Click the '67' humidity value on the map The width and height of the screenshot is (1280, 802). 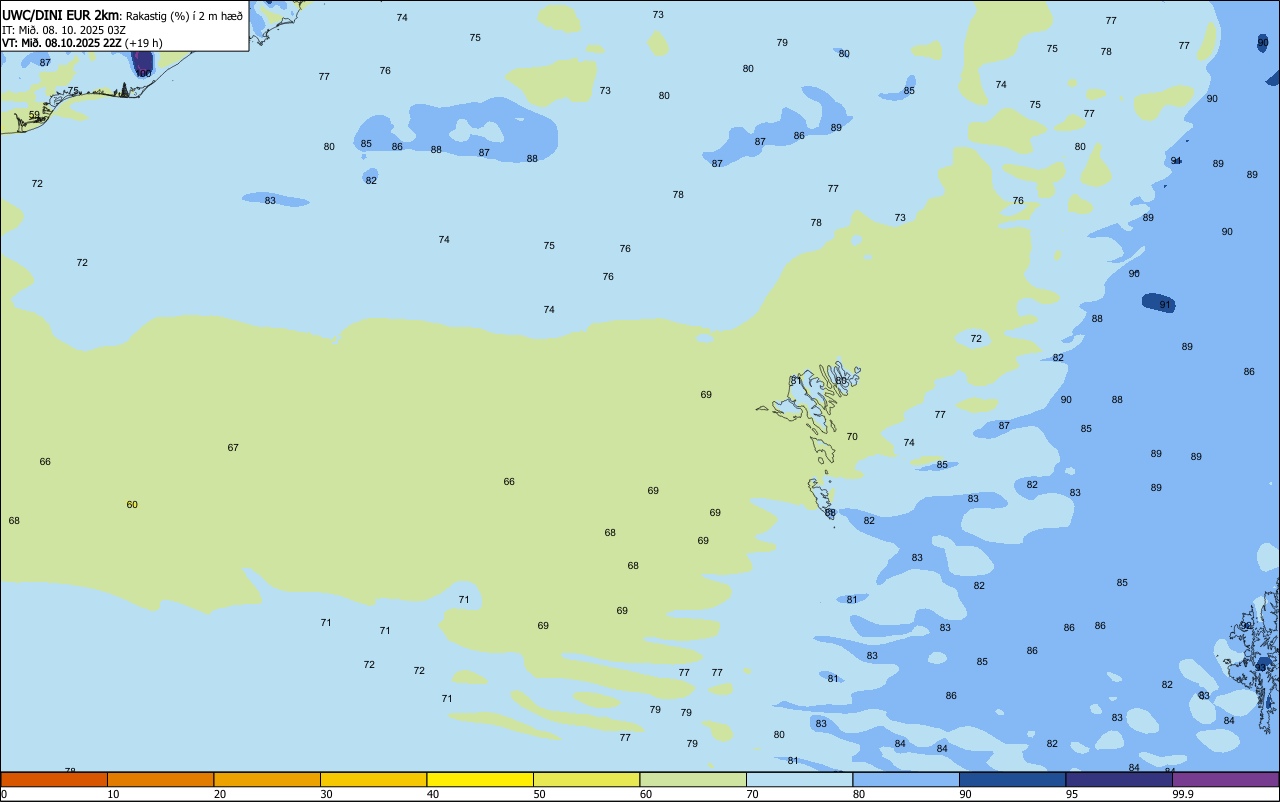[233, 448]
